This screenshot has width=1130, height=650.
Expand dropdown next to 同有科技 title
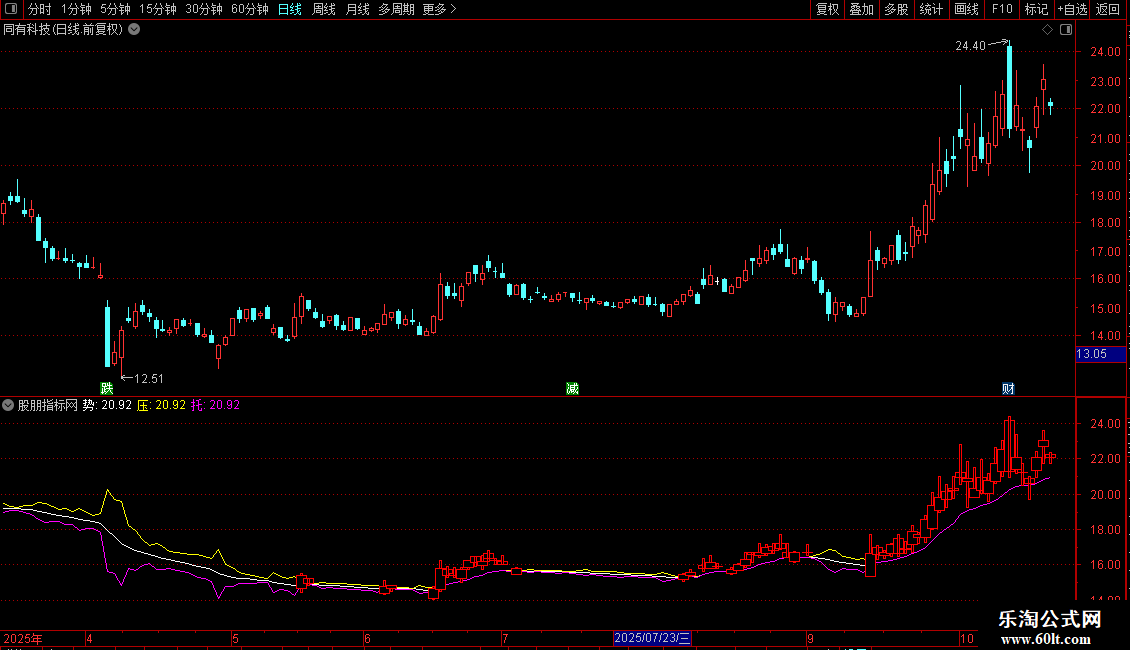tap(134, 30)
